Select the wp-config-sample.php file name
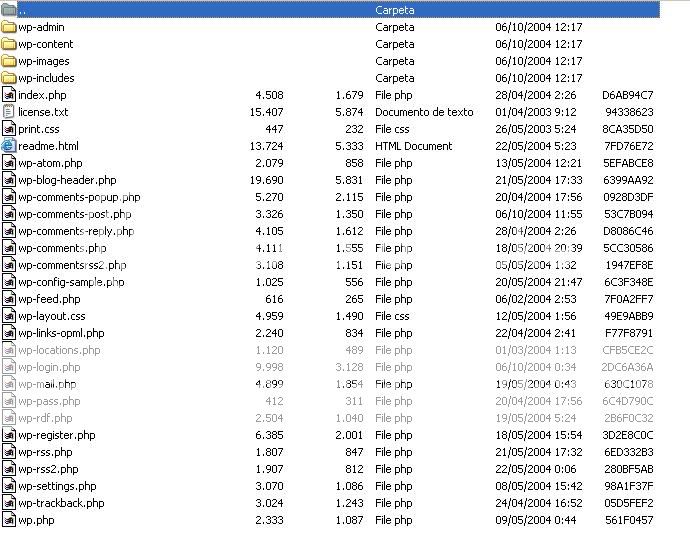 pyautogui.click(x=71, y=282)
